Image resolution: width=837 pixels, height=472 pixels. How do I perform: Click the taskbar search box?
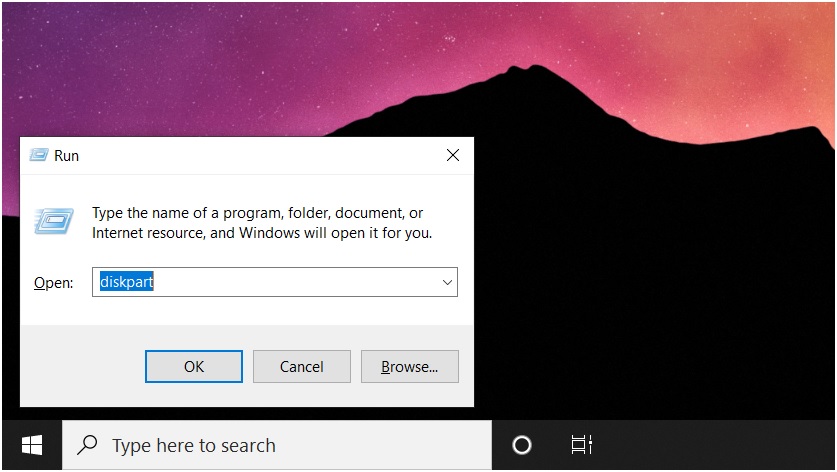click(x=277, y=445)
